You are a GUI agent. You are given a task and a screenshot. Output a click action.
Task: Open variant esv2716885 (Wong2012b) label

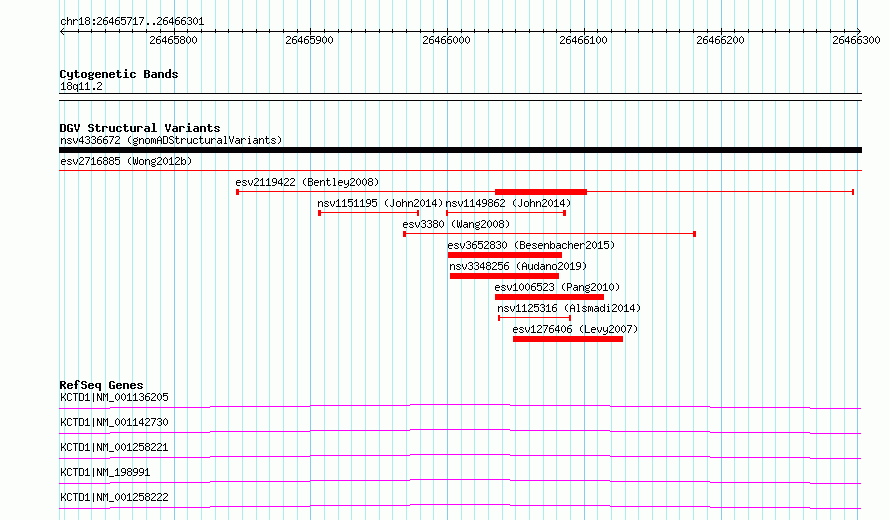(126, 161)
